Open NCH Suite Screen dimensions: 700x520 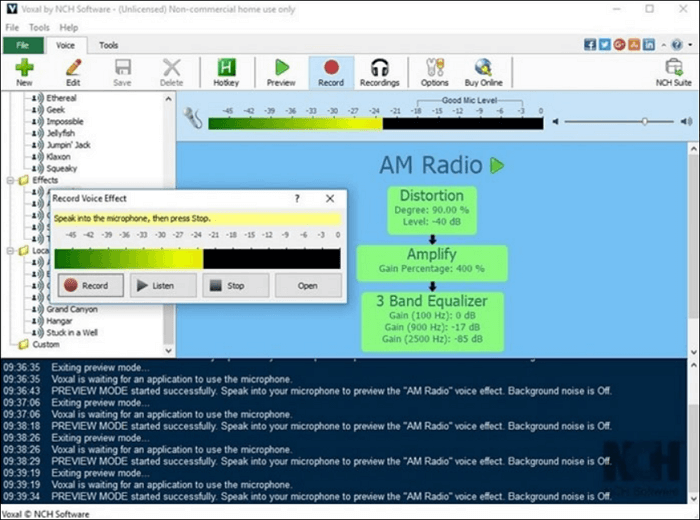pos(674,72)
